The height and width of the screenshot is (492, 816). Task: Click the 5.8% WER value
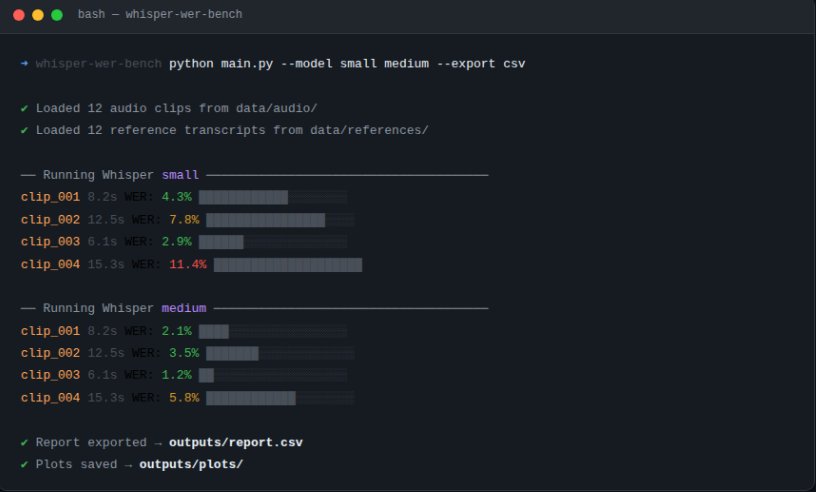(x=184, y=398)
